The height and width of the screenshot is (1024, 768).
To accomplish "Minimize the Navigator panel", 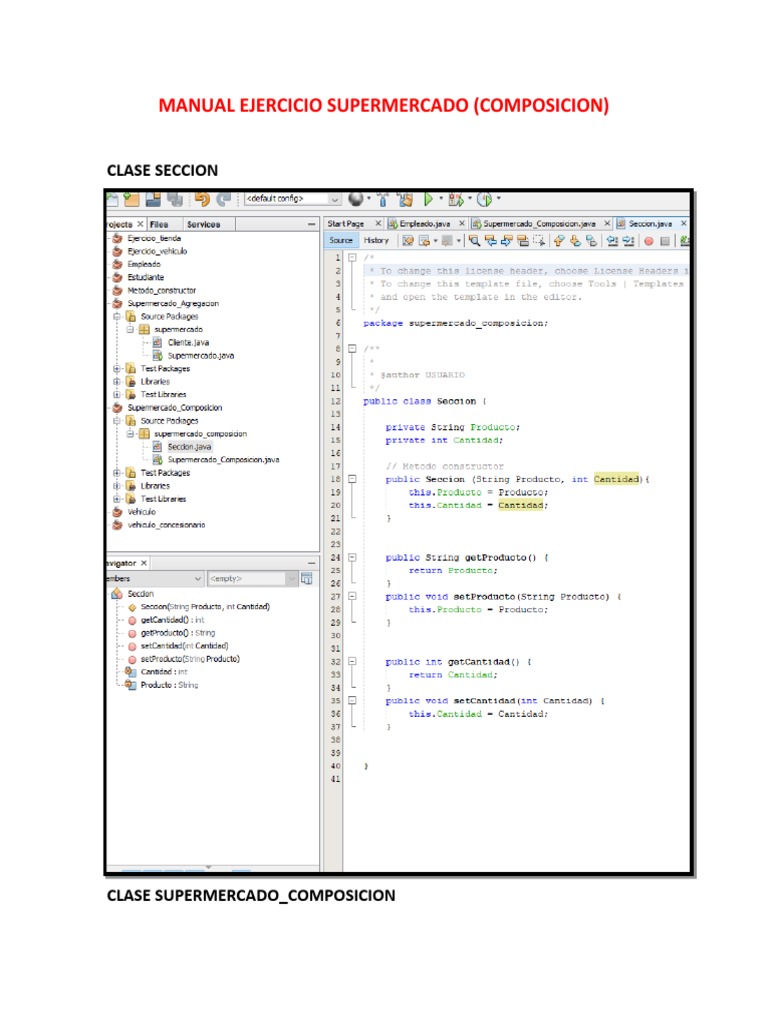I will (x=312, y=563).
